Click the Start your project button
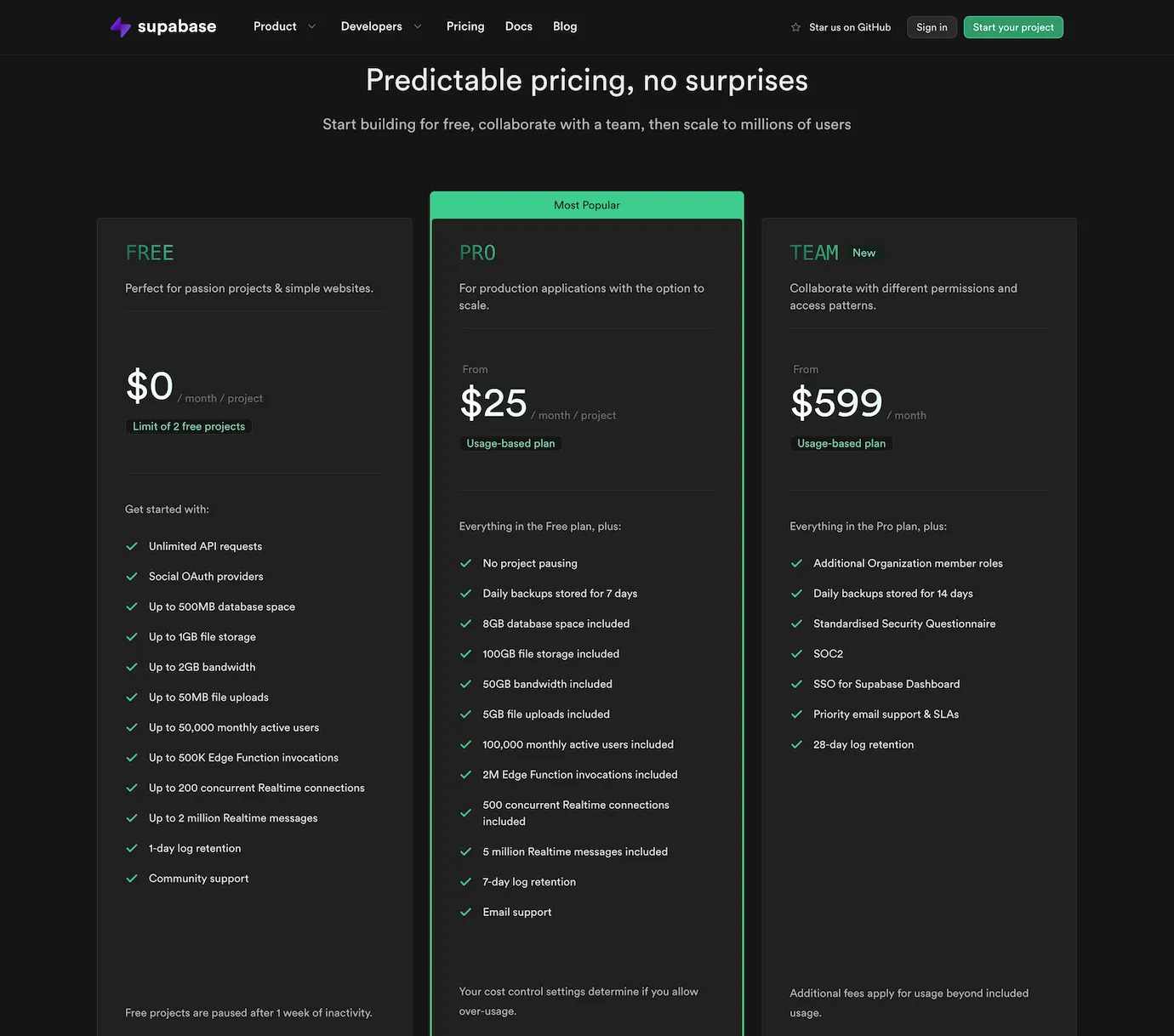Screen dimensions: 1174x1036 click(1013, 27)
